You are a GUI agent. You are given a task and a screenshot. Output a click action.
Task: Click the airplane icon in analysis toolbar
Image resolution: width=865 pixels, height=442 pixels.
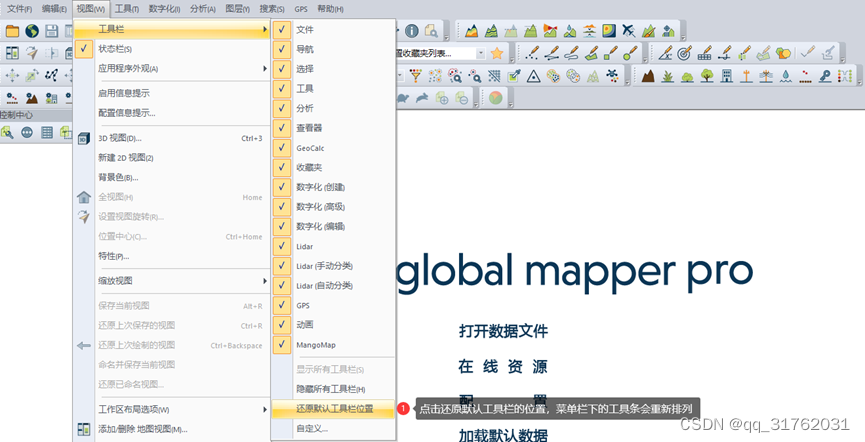tap(628, 30)
